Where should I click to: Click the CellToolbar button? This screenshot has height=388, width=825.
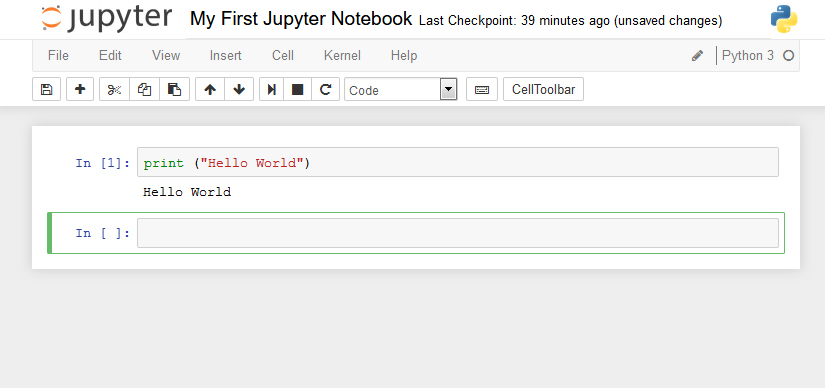pos(544,89)
